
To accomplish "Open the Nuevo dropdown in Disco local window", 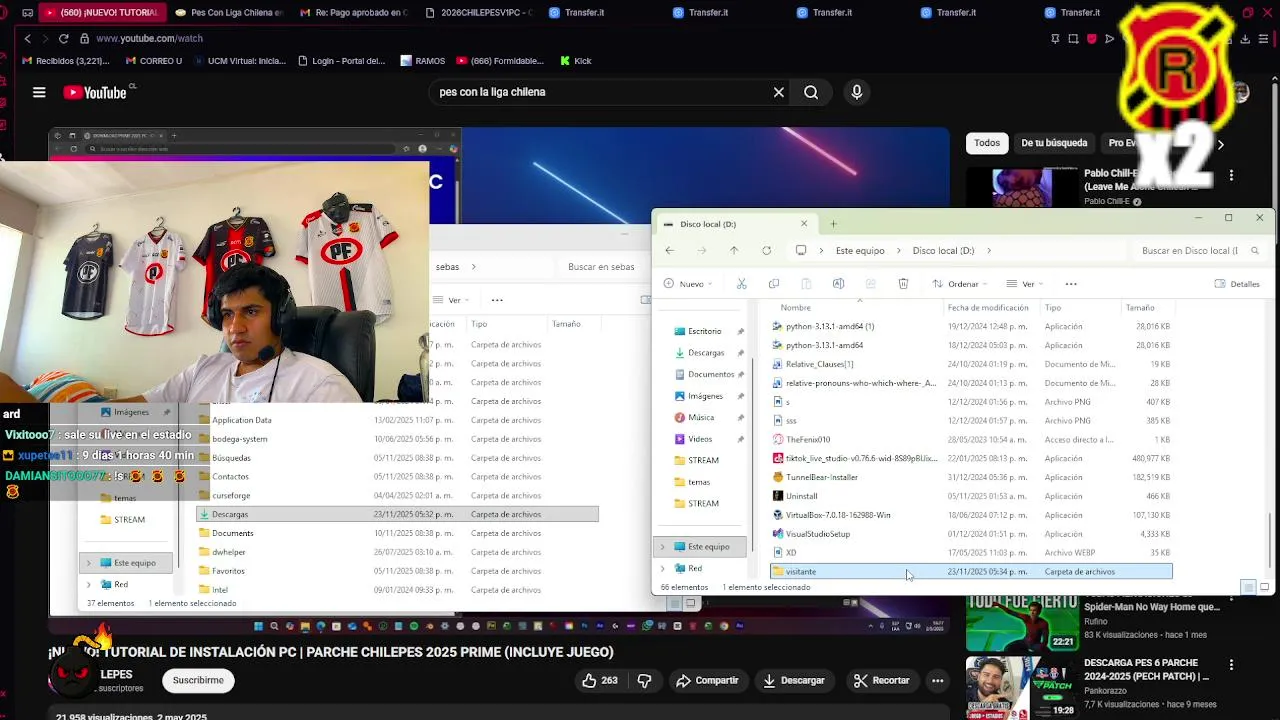I will (686, 284).
